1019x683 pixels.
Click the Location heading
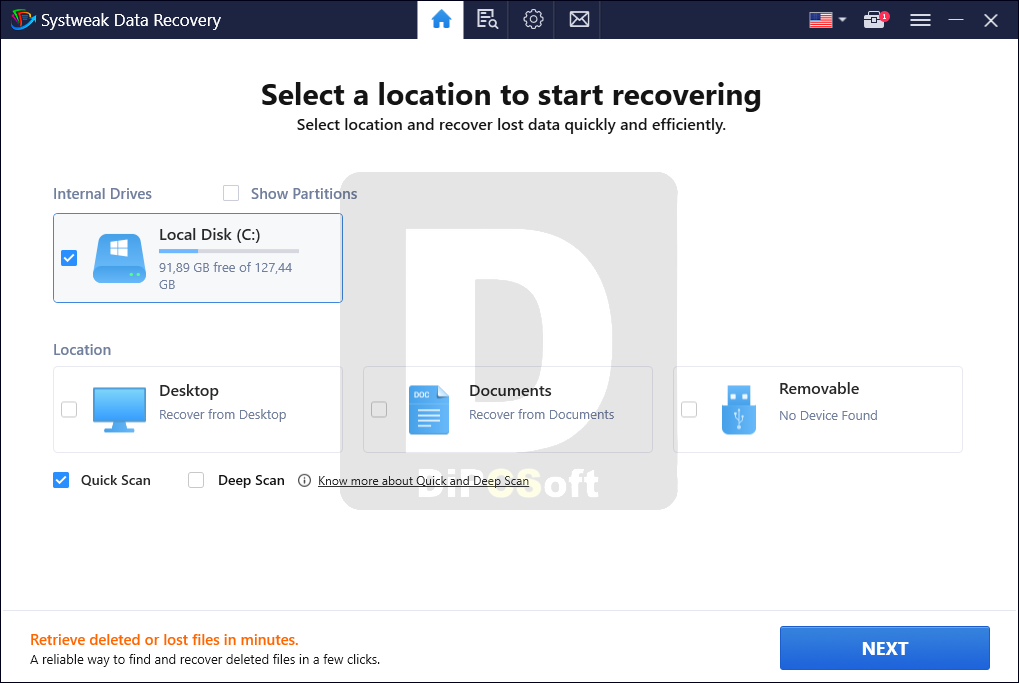pyautogui.click(x=82, y=350)
